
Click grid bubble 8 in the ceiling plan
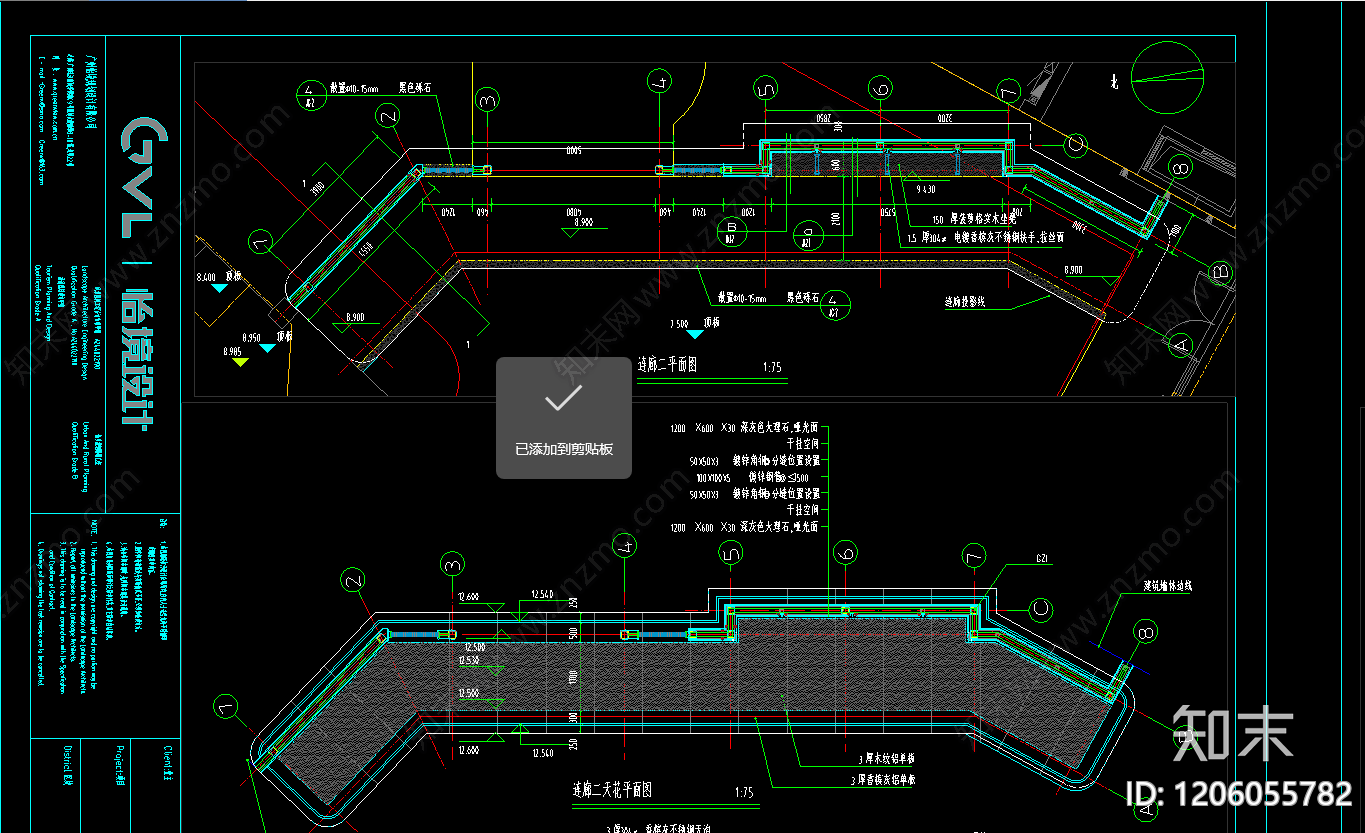pyautogui.click(x=1146, y=632)
